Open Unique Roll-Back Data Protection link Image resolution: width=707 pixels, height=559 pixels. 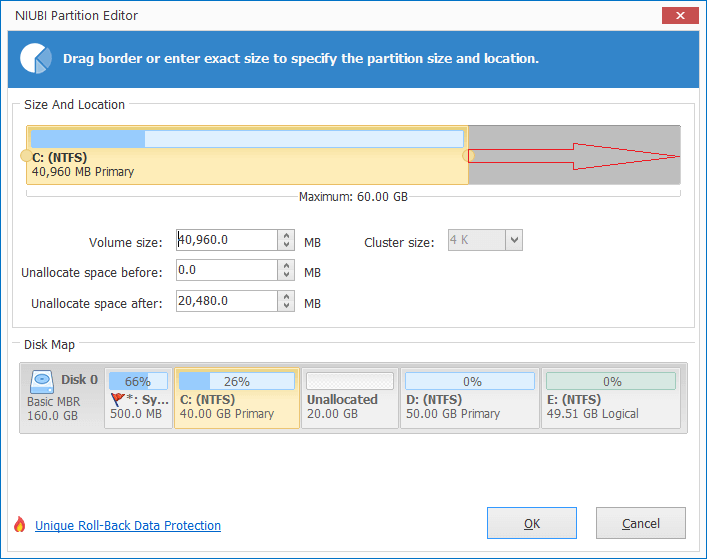tap(128, 526)
